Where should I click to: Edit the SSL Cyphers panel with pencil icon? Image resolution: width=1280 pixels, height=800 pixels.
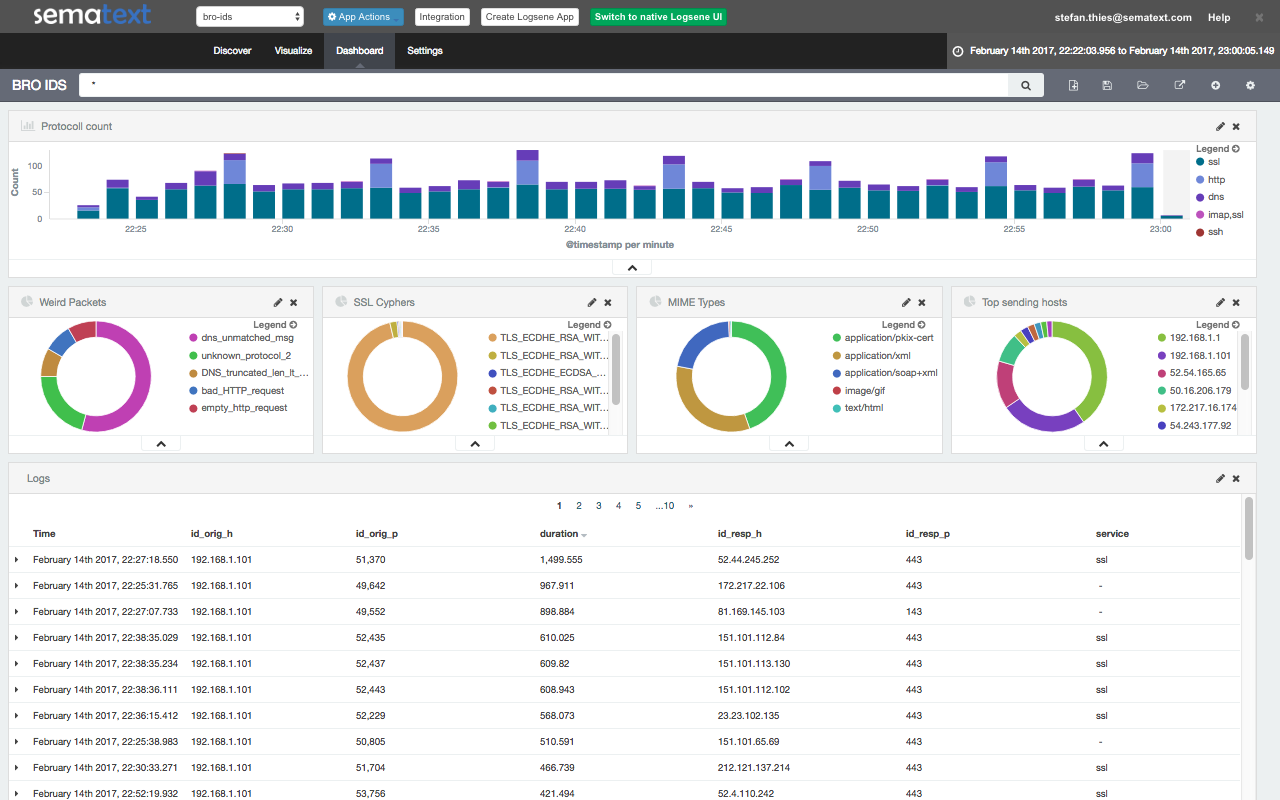tap(591, 301)
